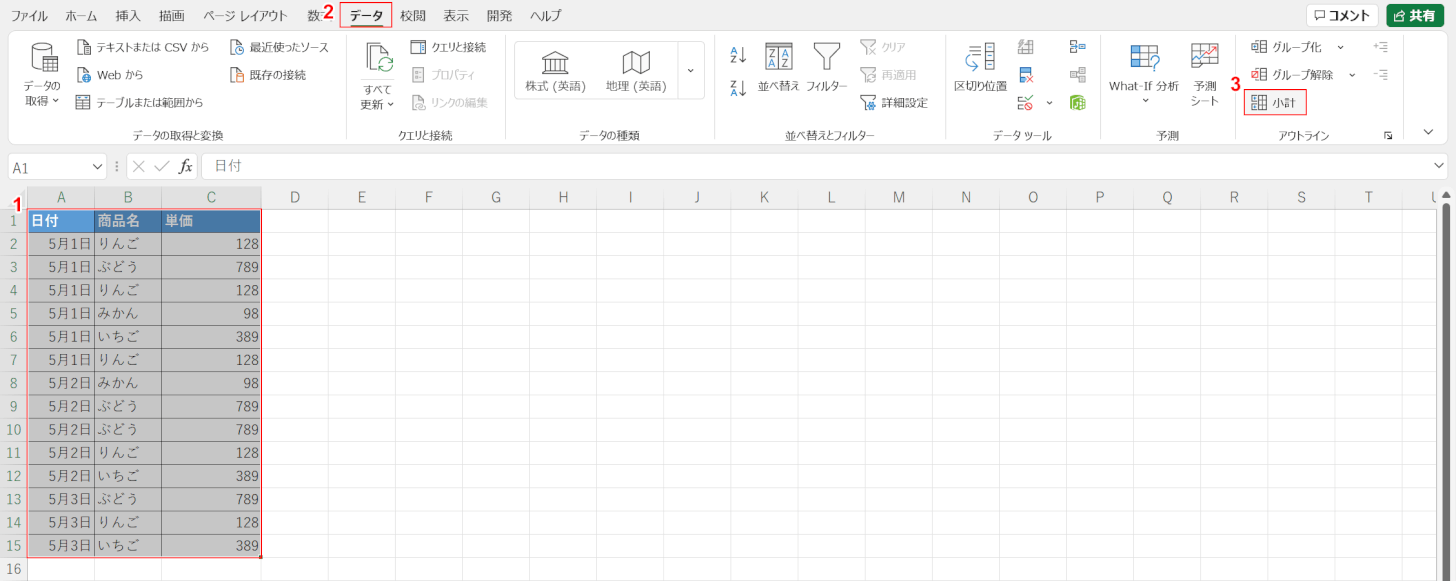
Task: Click the Sort A to Z ascending icon
Action: 739,55
